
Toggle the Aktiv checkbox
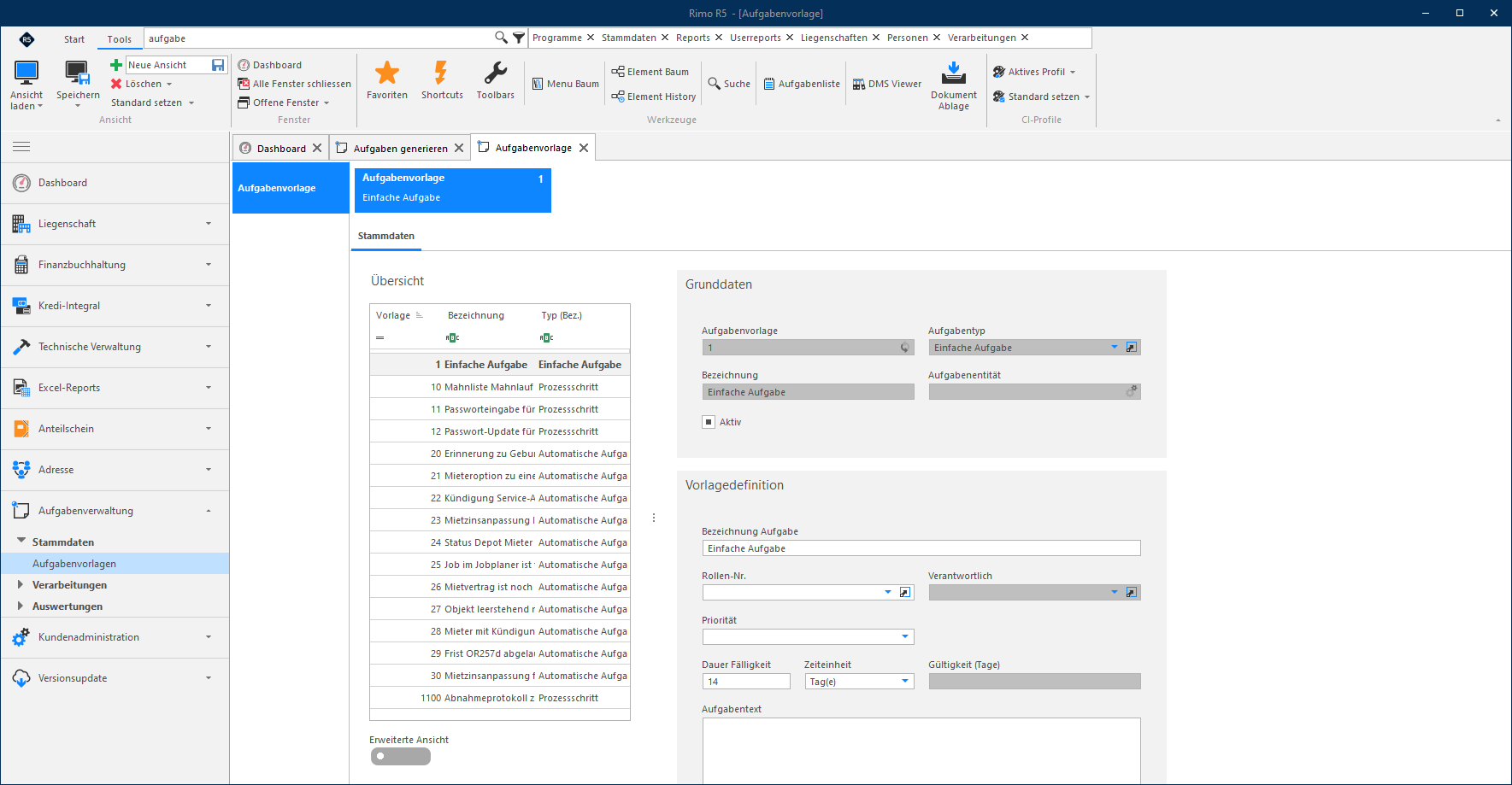[x=709, y=422]
